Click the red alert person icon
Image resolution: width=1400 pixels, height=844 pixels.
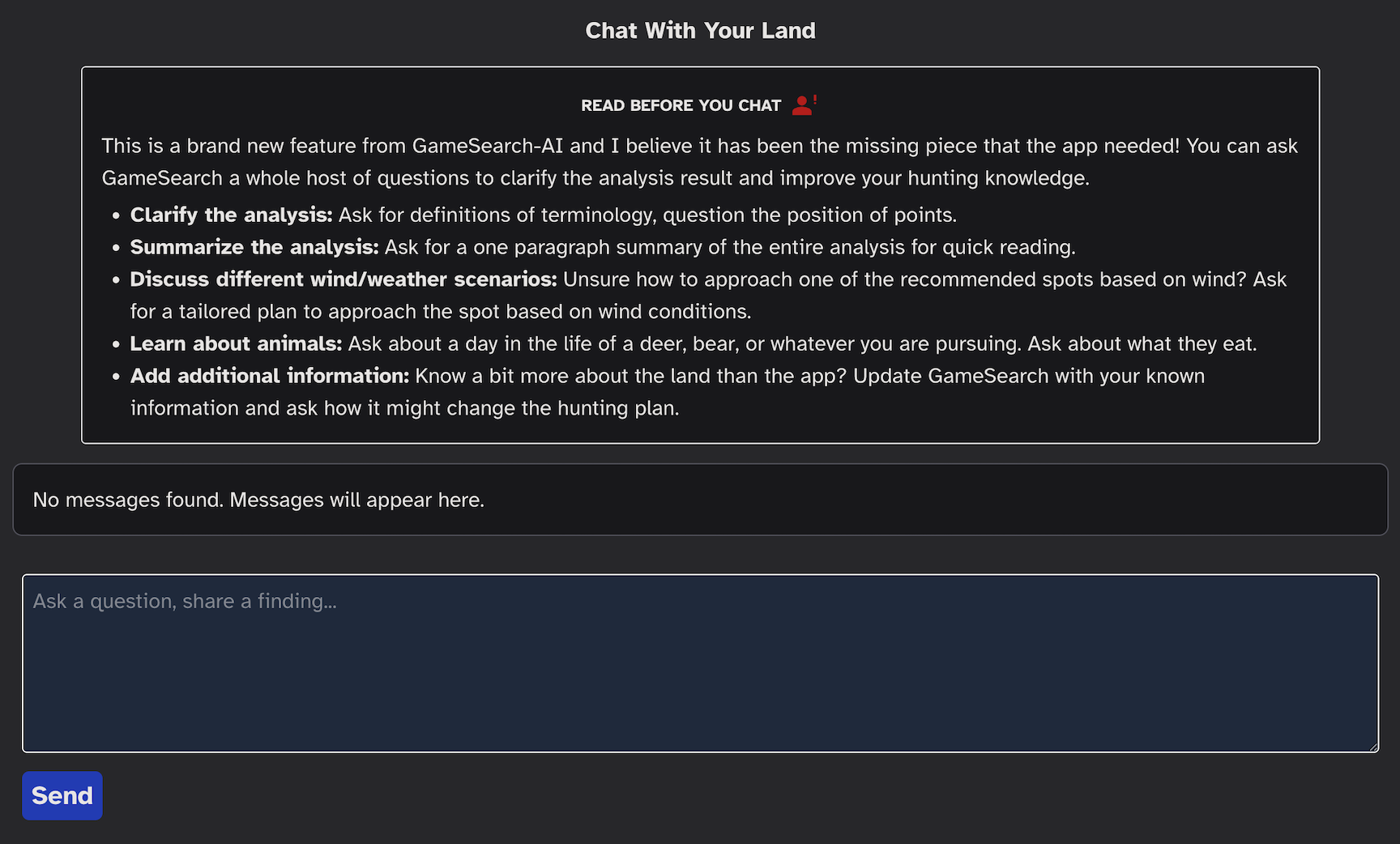[801, 105]
